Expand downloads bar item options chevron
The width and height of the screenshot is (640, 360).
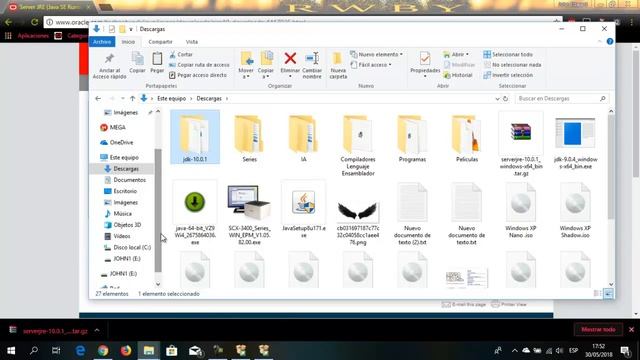pyautogui.click(x=97, y=330)
